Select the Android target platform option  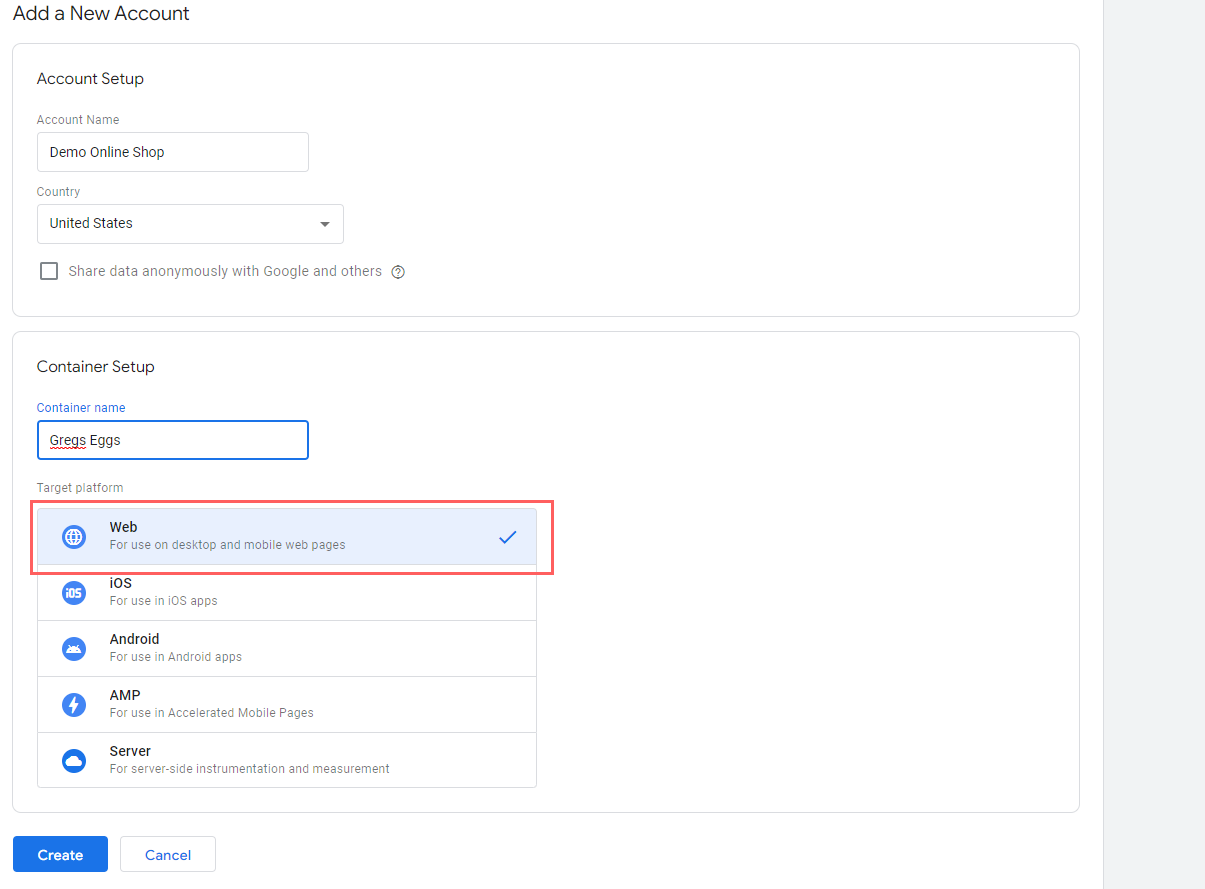[287, 649]
